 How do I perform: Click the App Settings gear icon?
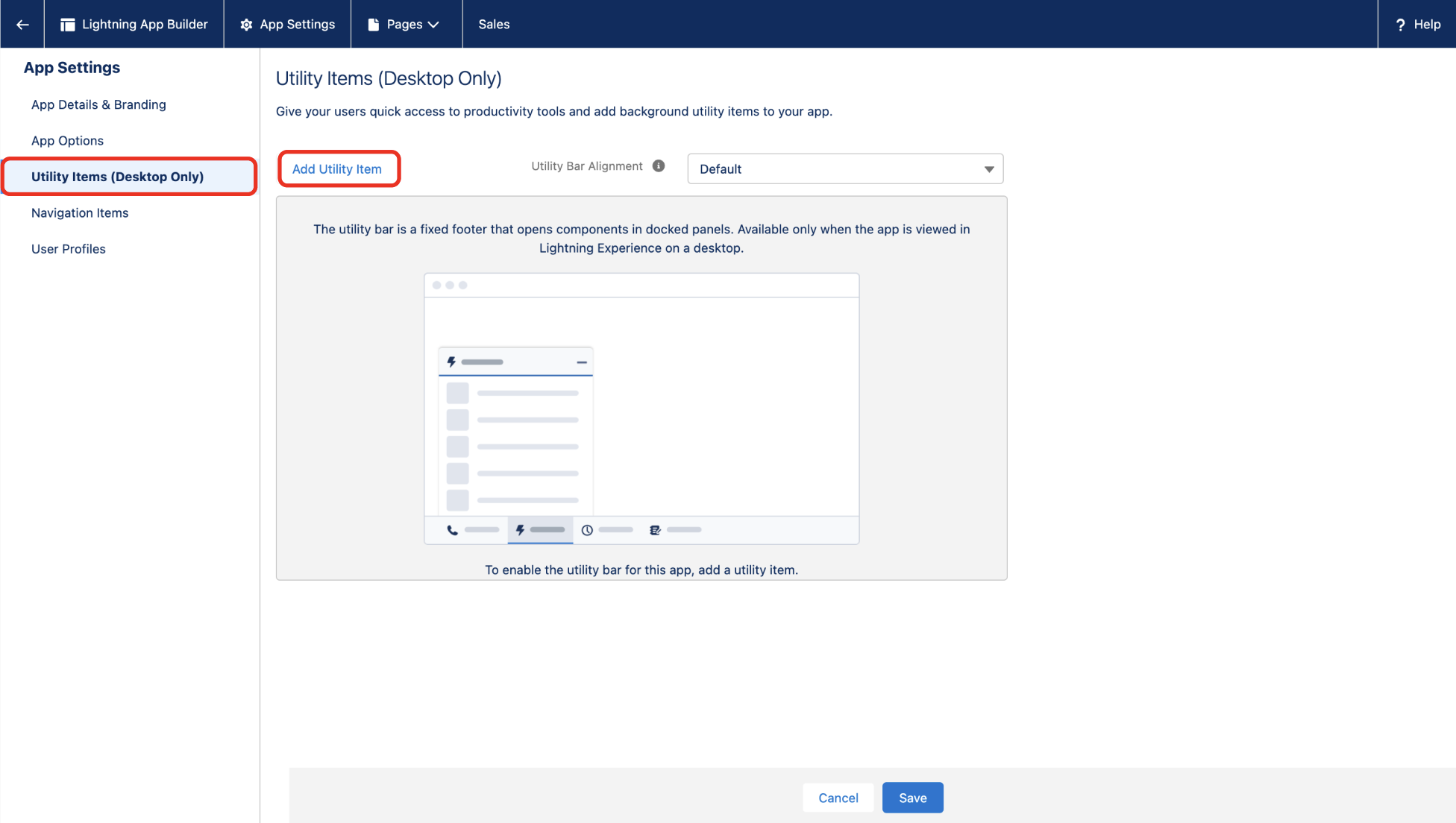tap(246, 25)
